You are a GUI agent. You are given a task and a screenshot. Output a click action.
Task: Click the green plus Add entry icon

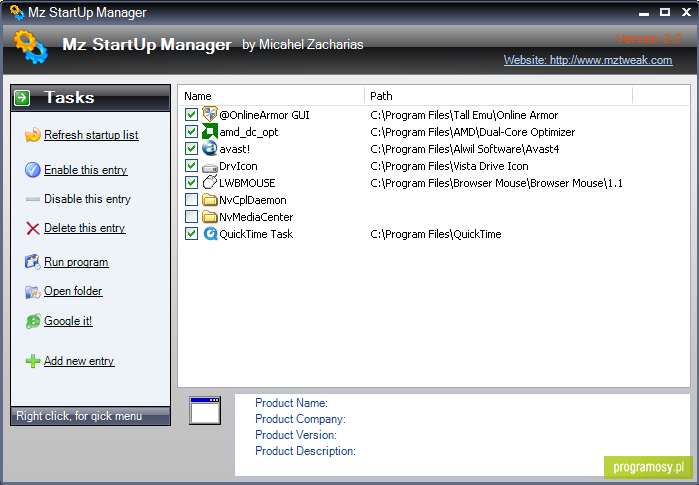tap(33, 361)
